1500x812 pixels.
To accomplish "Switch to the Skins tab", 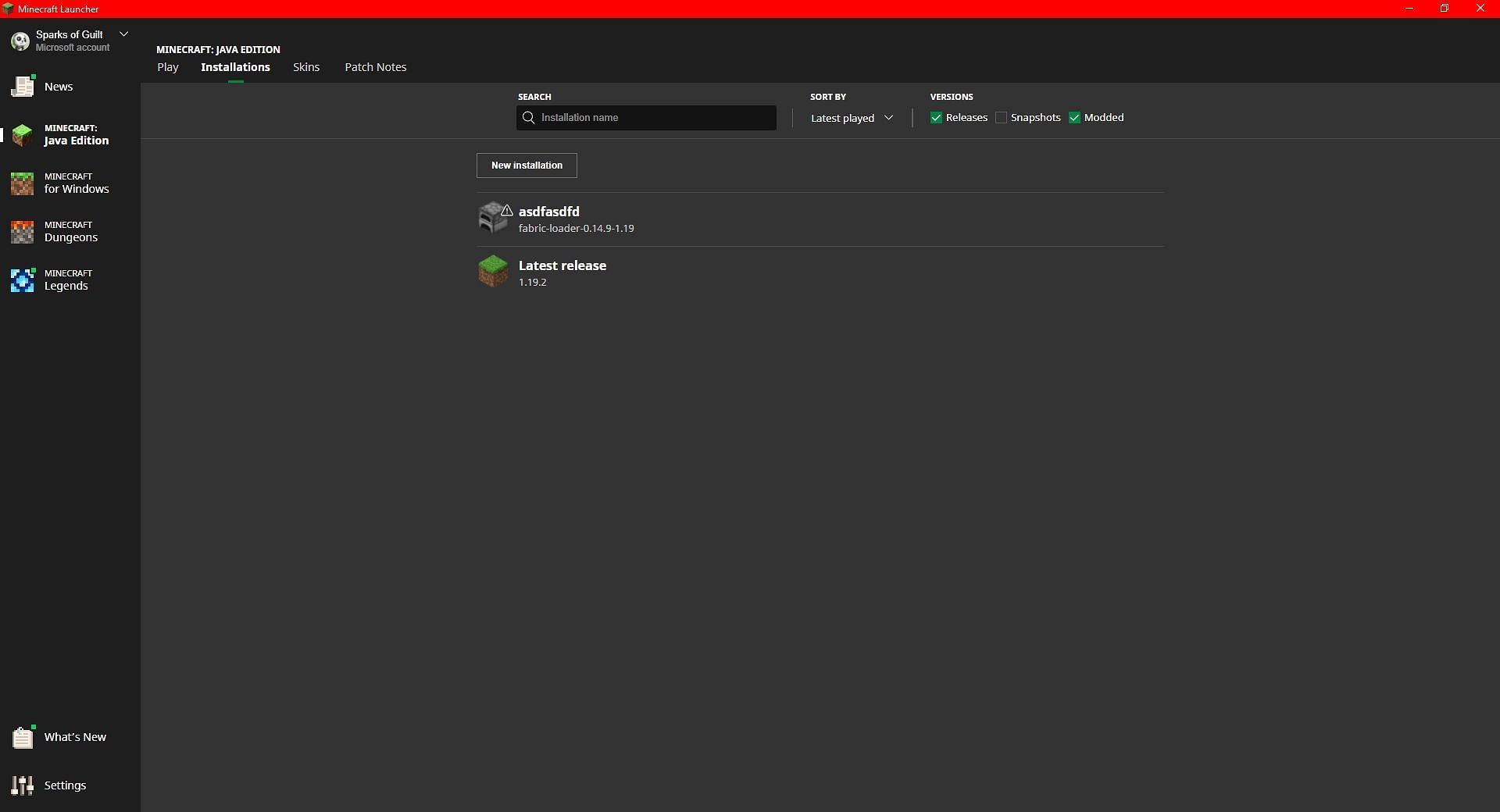I will 306,67.
